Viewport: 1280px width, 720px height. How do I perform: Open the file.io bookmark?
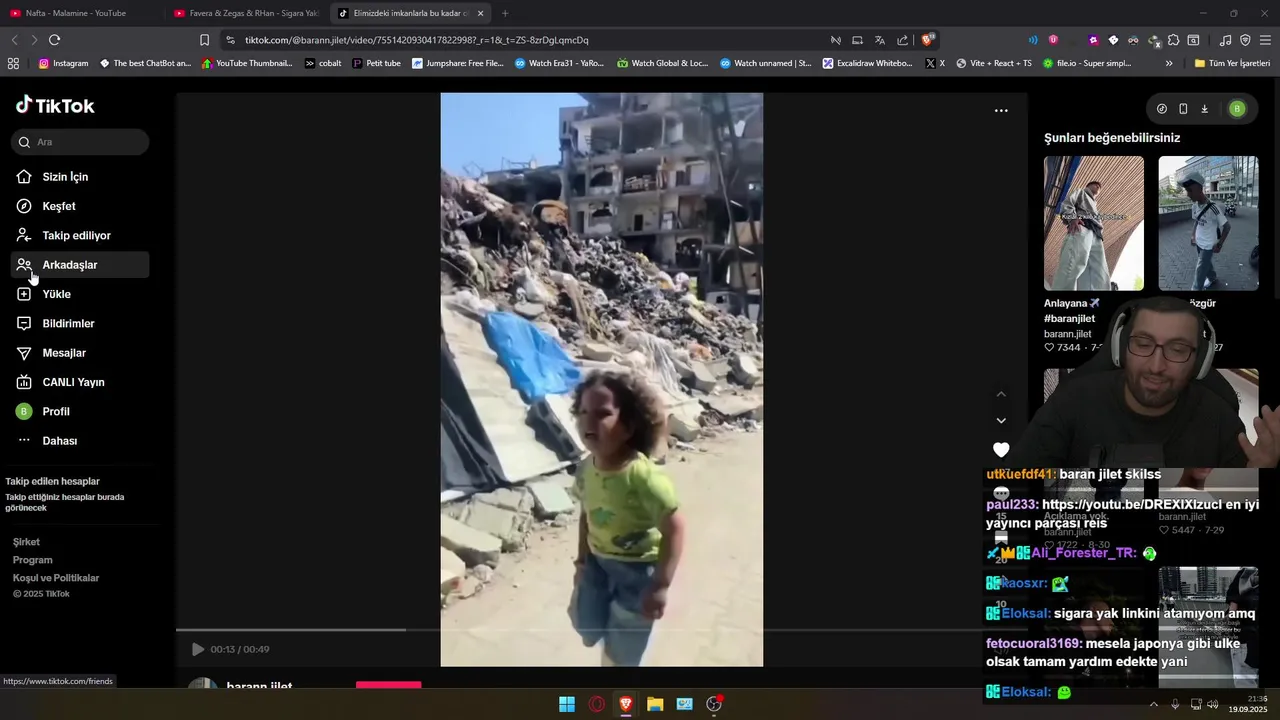click(1086, 63)
